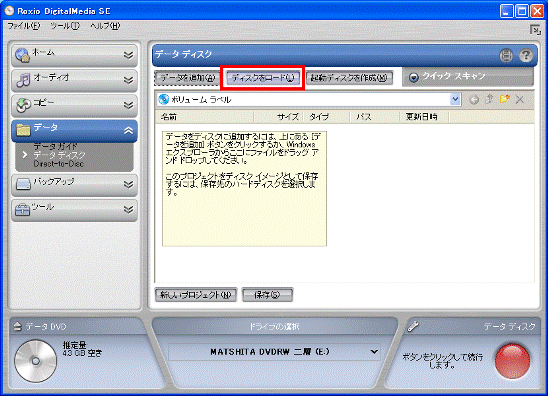The height and width of the screenshot is (396, 548).
Task: Click the Audio music note icon
Action: pyautogui.click(x=23, y=80)
